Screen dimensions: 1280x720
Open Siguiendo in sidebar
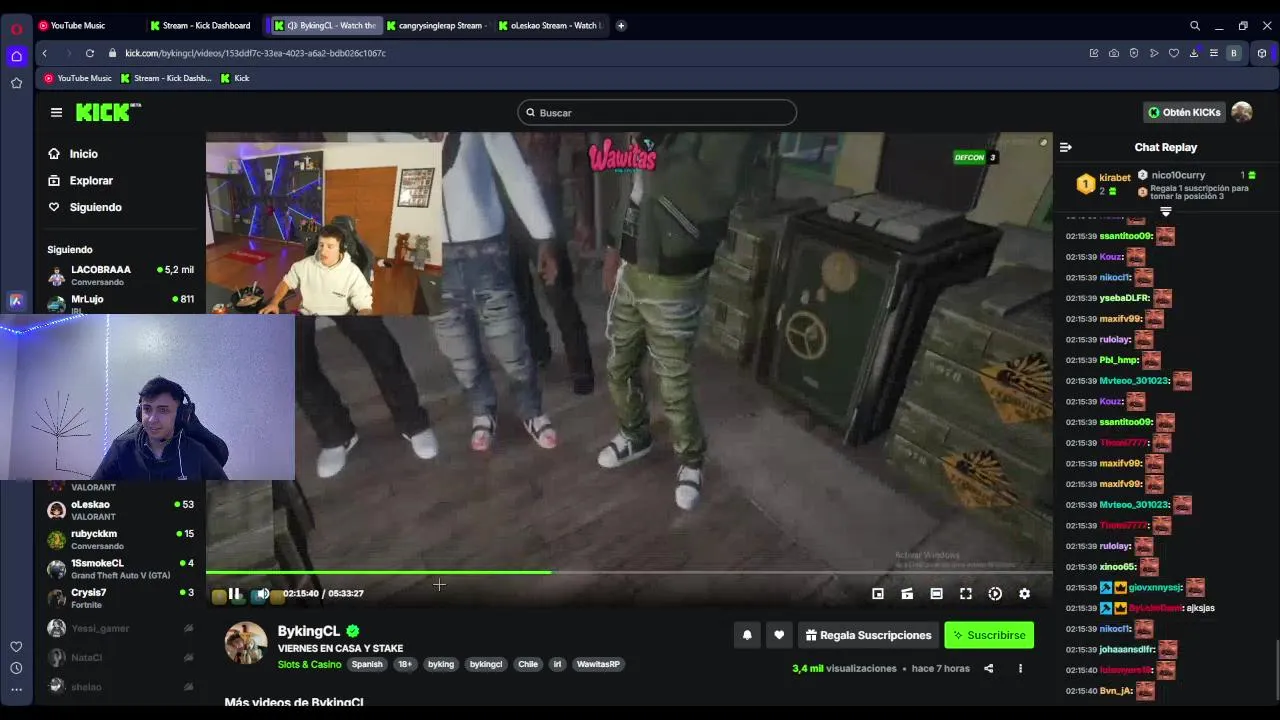tap(85, 207)
